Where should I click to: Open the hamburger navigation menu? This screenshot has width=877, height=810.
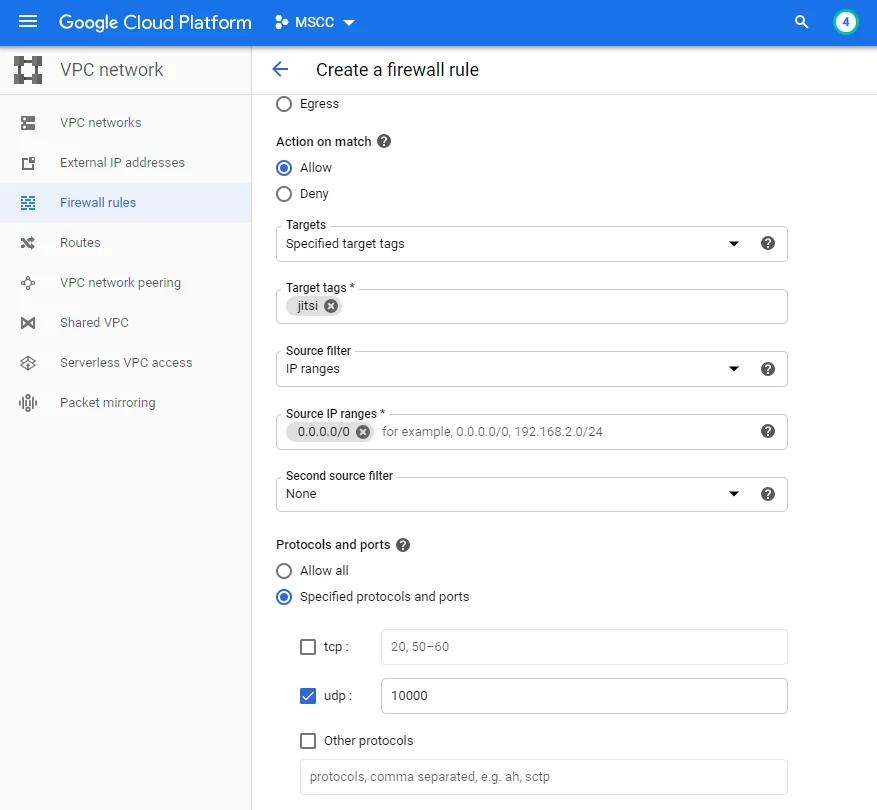tap(27, 22)
